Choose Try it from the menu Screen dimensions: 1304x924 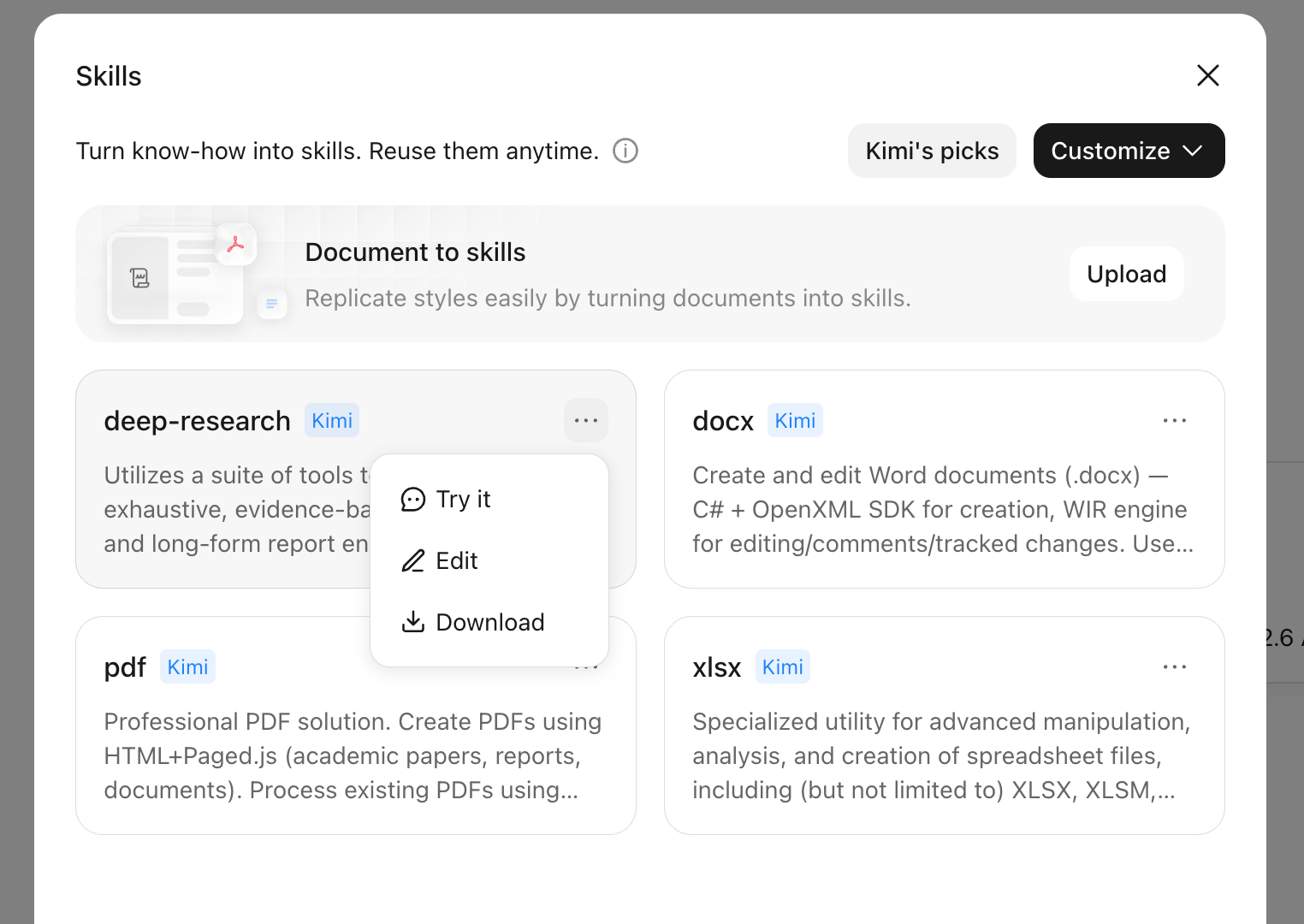pos(489,499)
